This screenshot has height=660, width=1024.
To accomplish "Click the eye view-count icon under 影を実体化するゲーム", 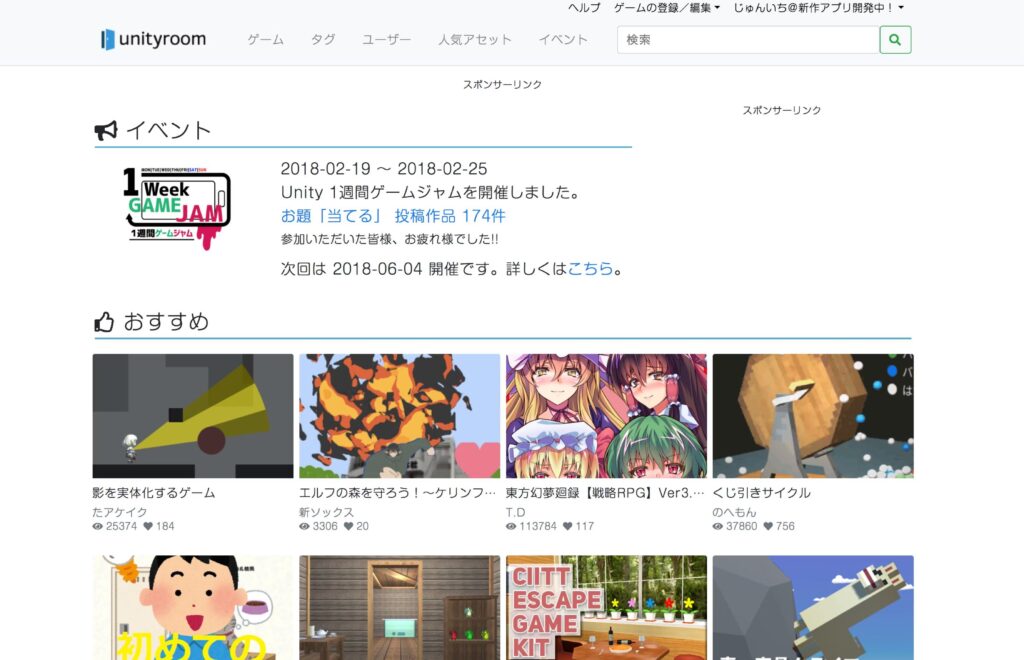I will coord(96,526).
